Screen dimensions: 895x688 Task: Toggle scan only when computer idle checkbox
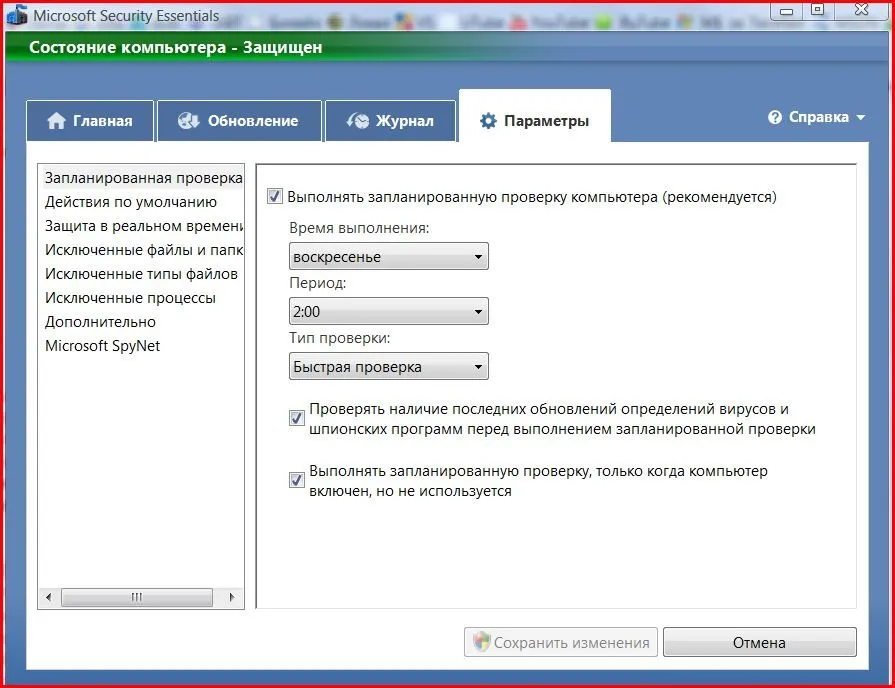point(297,480)
